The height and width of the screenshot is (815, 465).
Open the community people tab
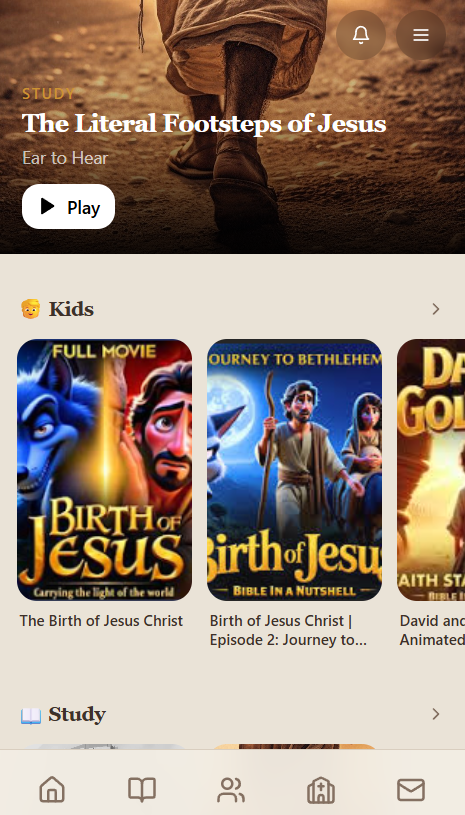click(231, 789)
